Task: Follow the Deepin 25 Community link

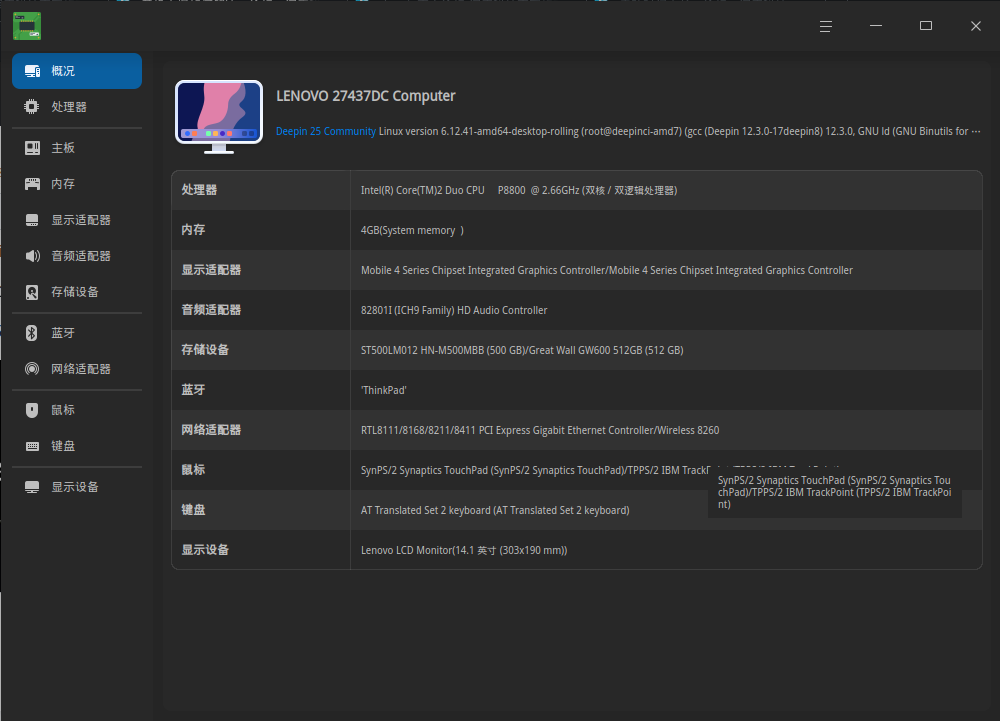Action: [325, 131]
